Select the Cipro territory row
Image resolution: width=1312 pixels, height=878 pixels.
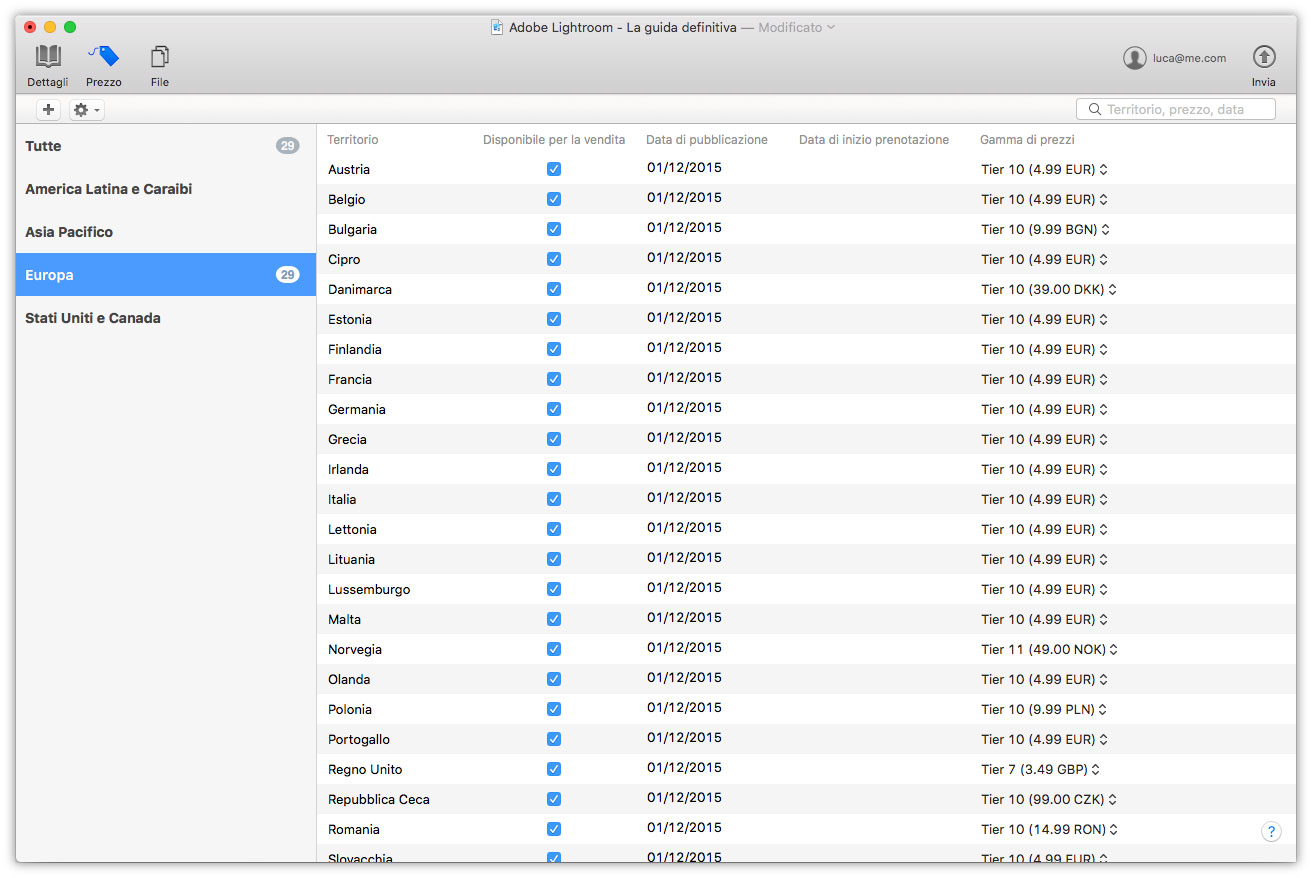[x=806, y=259]
